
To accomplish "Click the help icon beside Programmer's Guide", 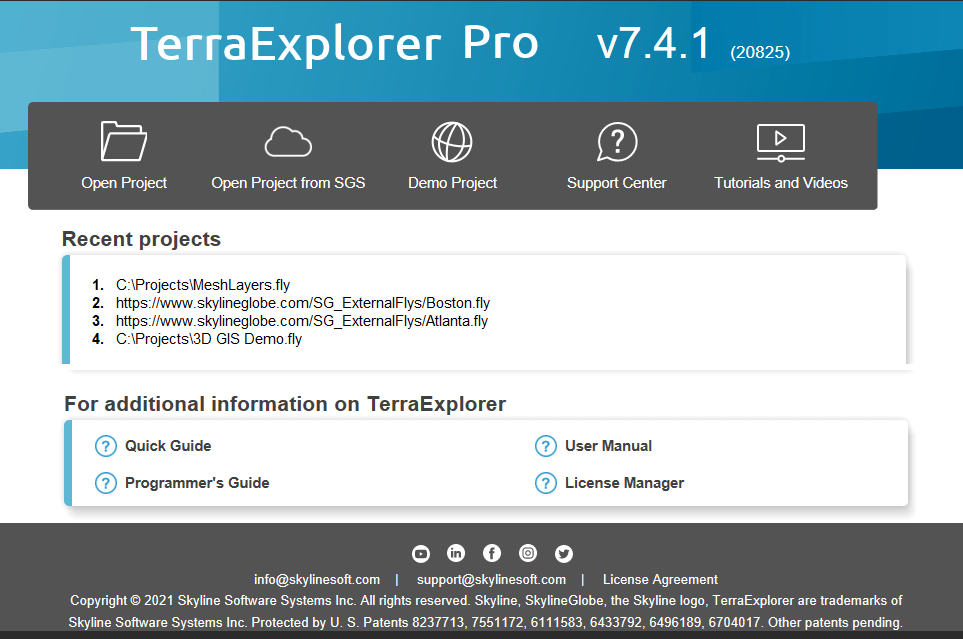I will pyautogui.click(x=106, y=483).
